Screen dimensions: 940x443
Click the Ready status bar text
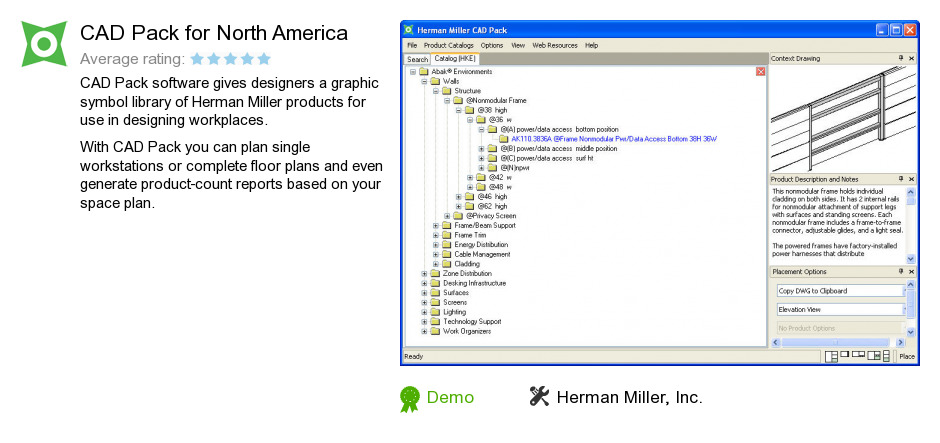414,357
